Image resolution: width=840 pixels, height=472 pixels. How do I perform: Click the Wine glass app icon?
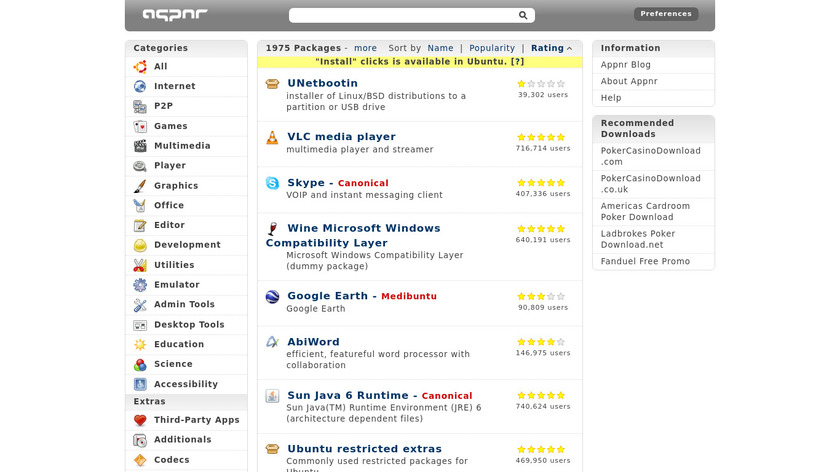click(x=272, y=228)
